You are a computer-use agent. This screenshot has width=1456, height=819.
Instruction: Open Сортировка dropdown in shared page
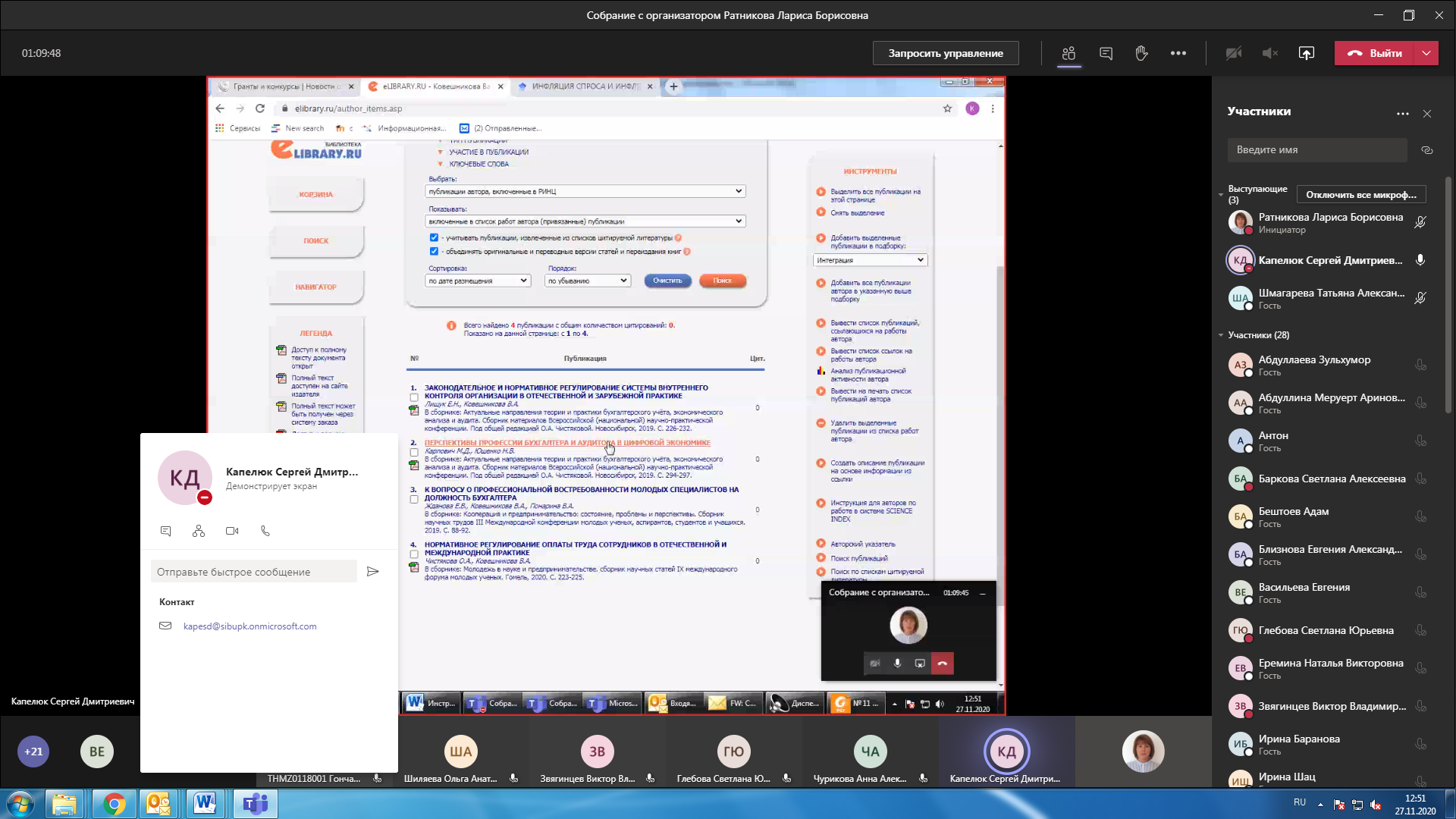point(477,281)
